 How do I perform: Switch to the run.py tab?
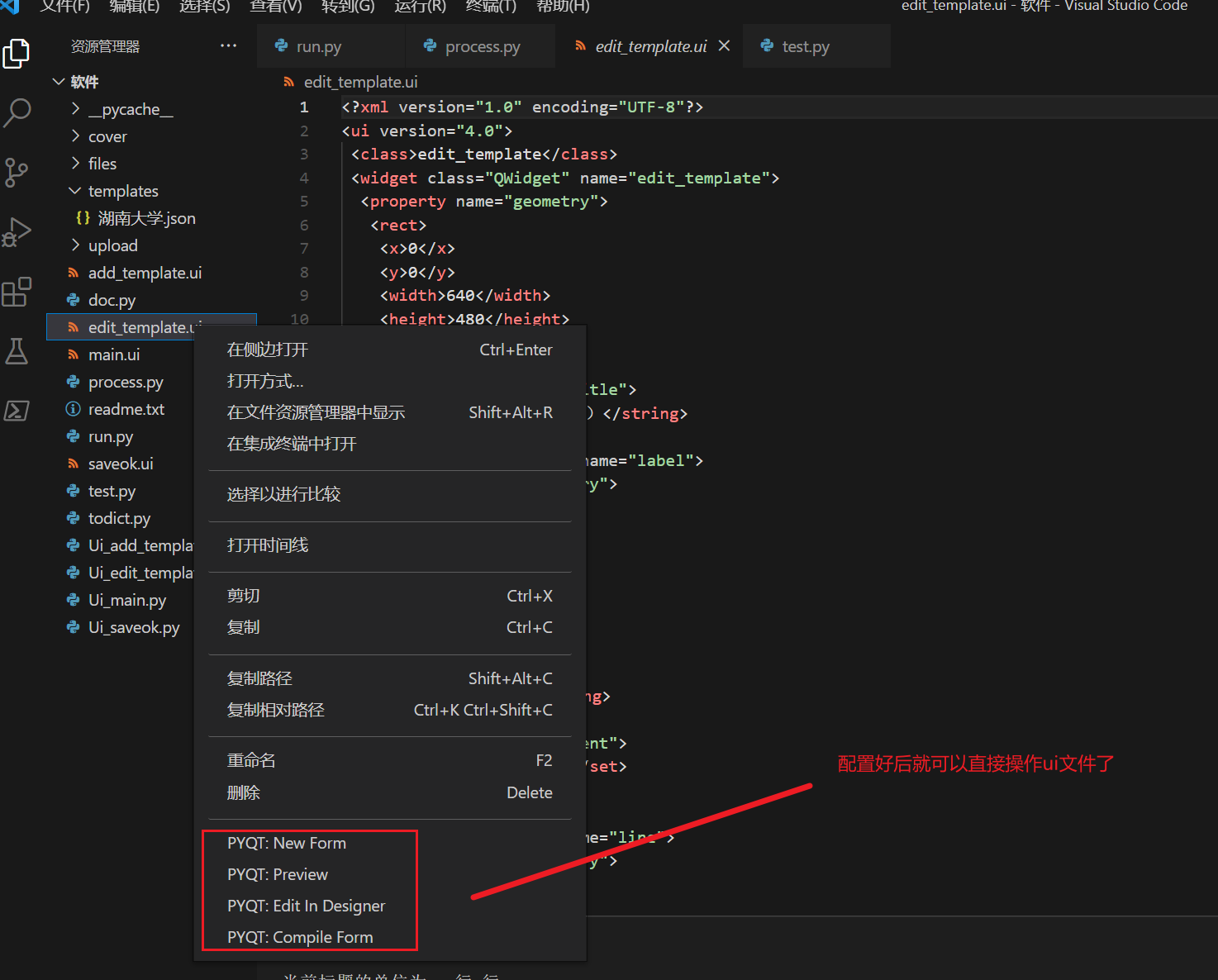tap(331, 46)
